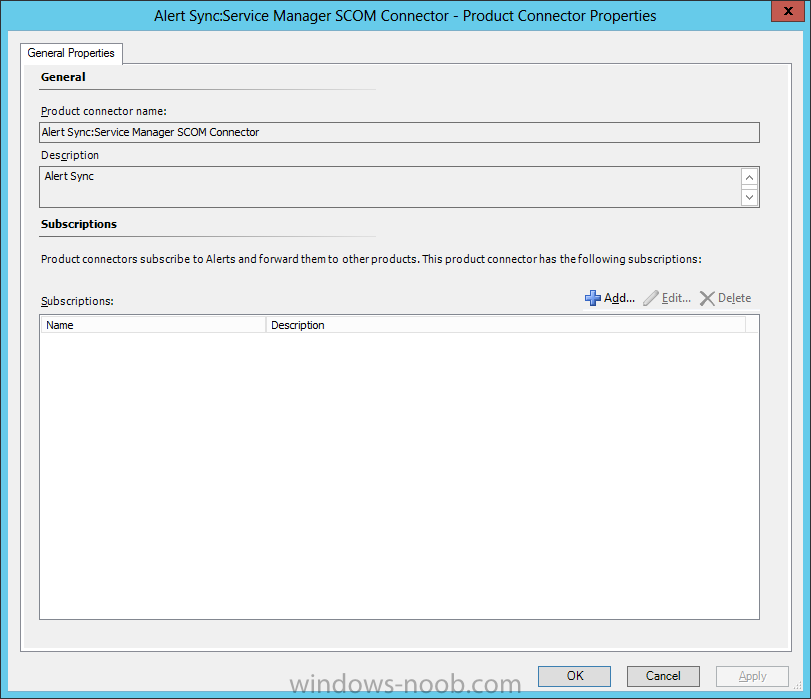Click the 'Product connector name:' label
Image resolution: width=811 pixels, height=699 pixels.
click(x=104, y=111)
